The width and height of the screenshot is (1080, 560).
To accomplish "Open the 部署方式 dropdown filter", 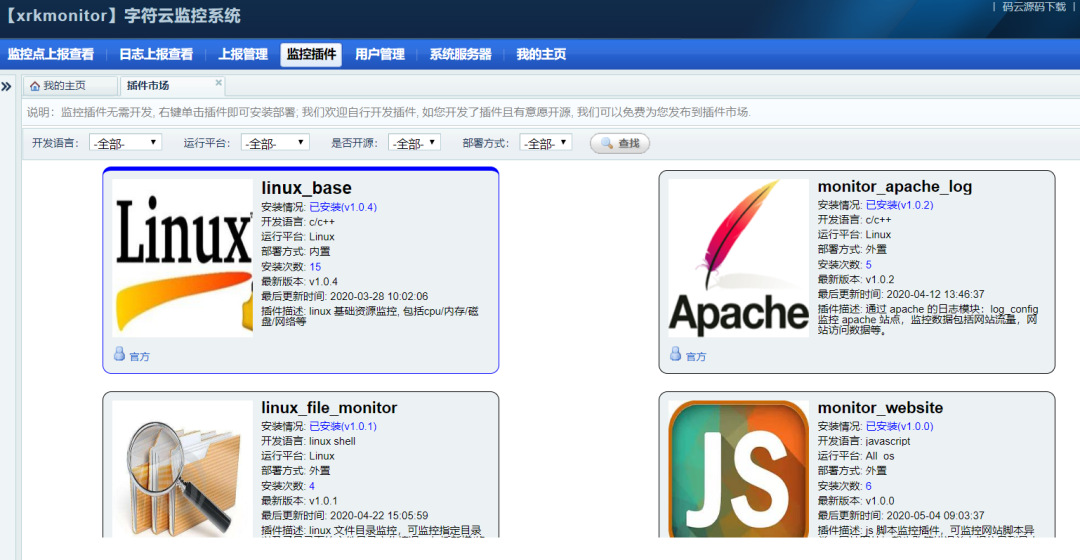I will point(546,143).
